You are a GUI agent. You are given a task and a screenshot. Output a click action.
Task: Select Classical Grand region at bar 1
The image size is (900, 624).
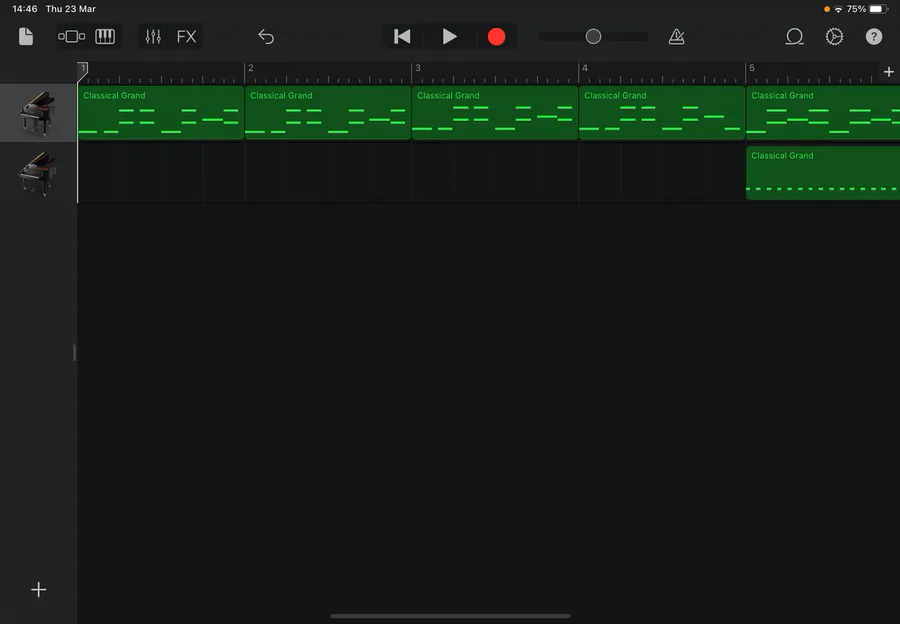coord(161,113)
